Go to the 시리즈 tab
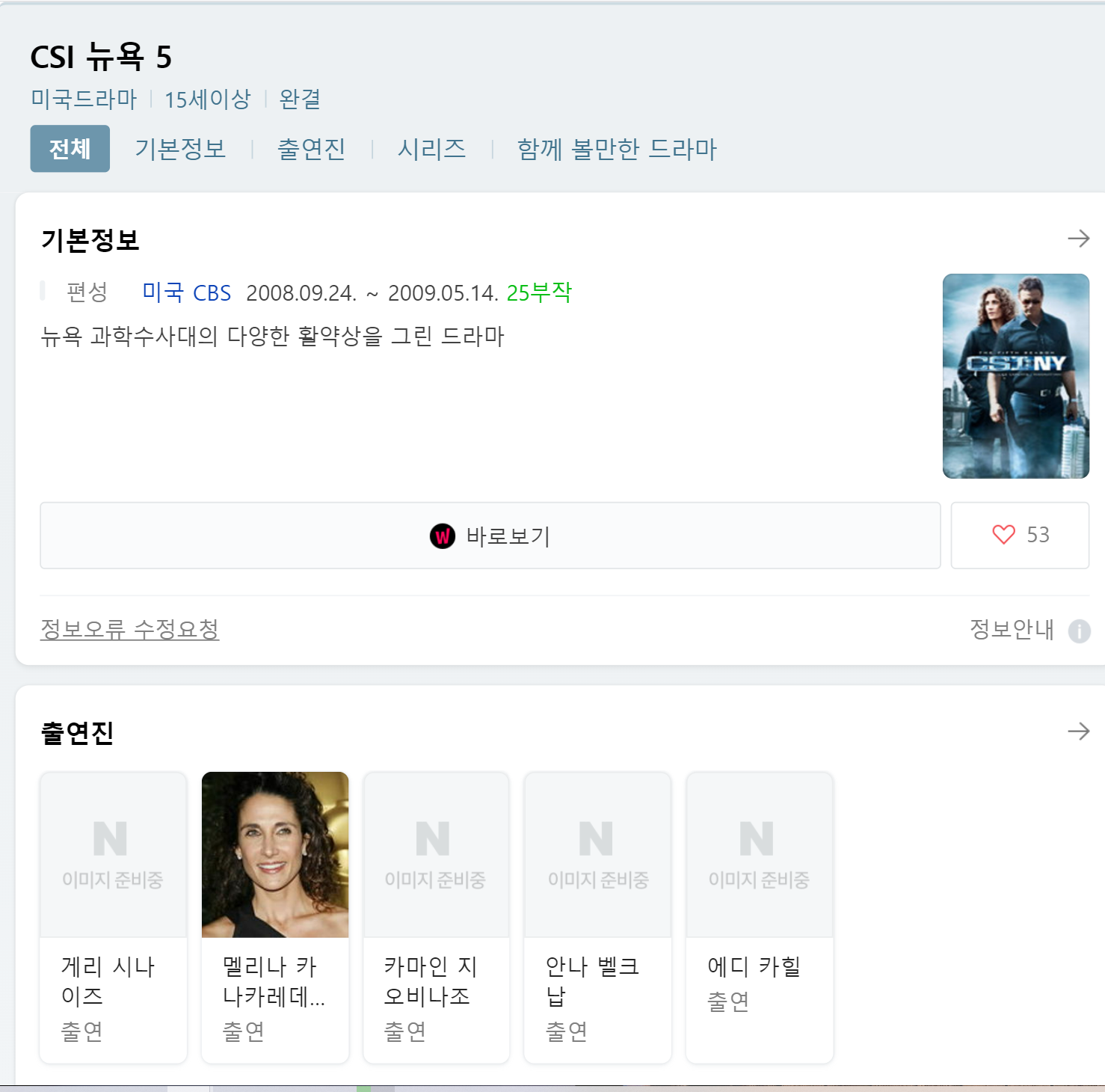The height and width of the screenshot is (1092, 1105). pos(431,149)
